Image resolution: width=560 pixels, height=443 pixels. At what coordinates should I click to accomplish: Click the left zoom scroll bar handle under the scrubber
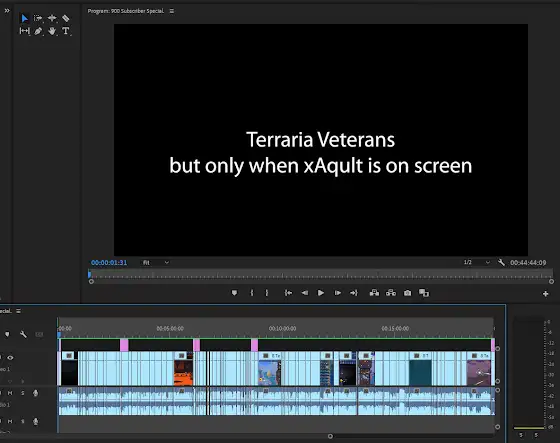tap(91, 282)
